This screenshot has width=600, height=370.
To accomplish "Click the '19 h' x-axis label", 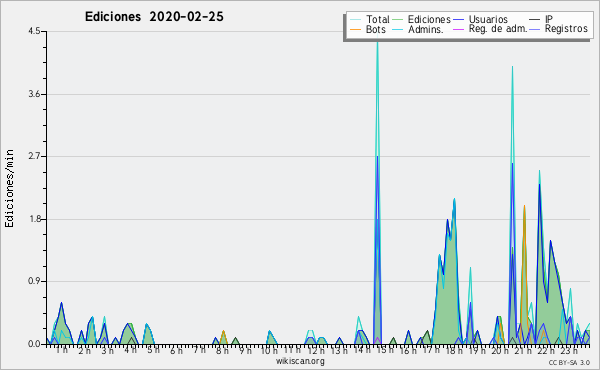I will [477, 350].
